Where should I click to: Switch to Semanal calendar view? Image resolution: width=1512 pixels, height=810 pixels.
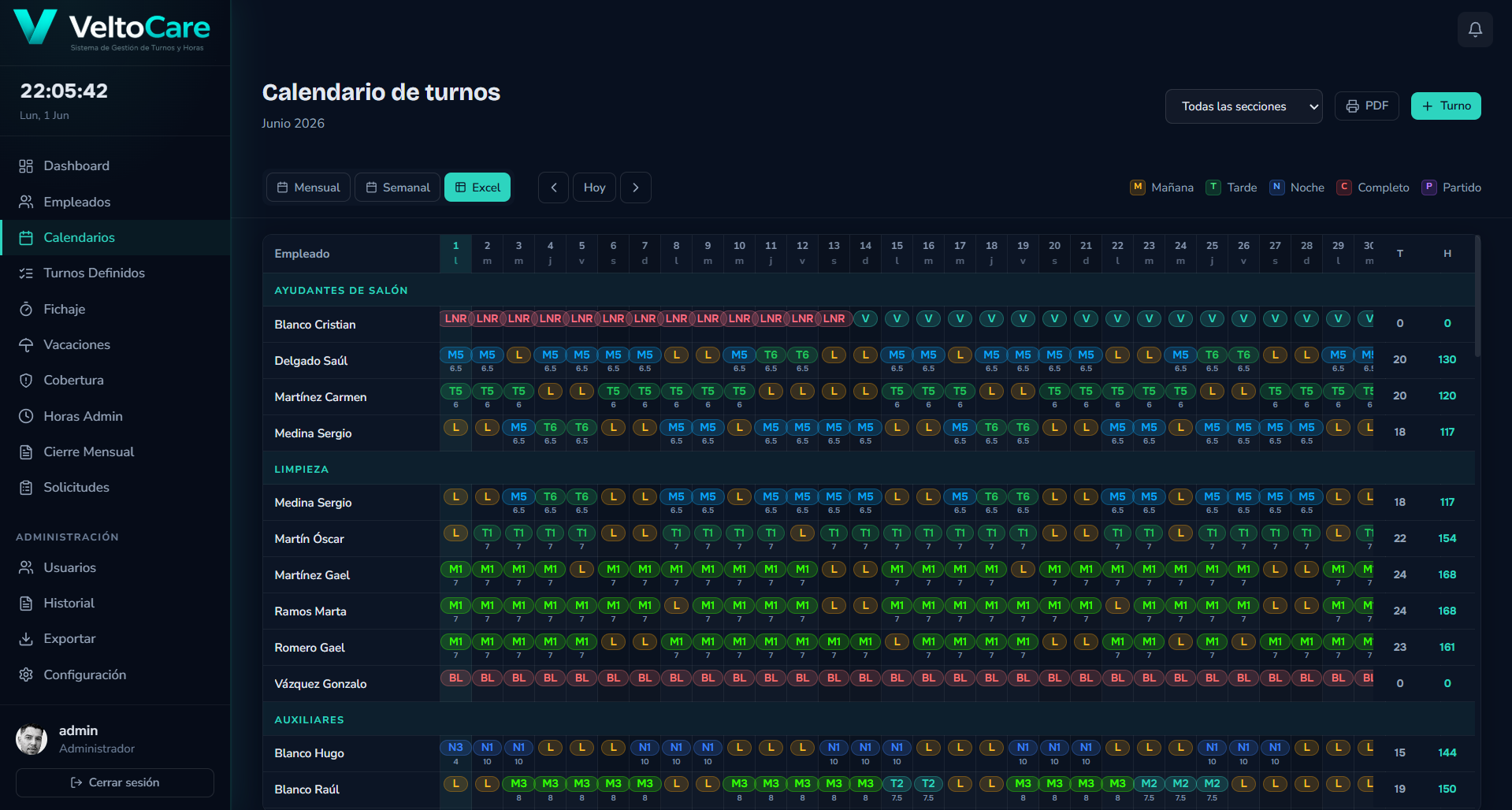click(x=397, y=188)
